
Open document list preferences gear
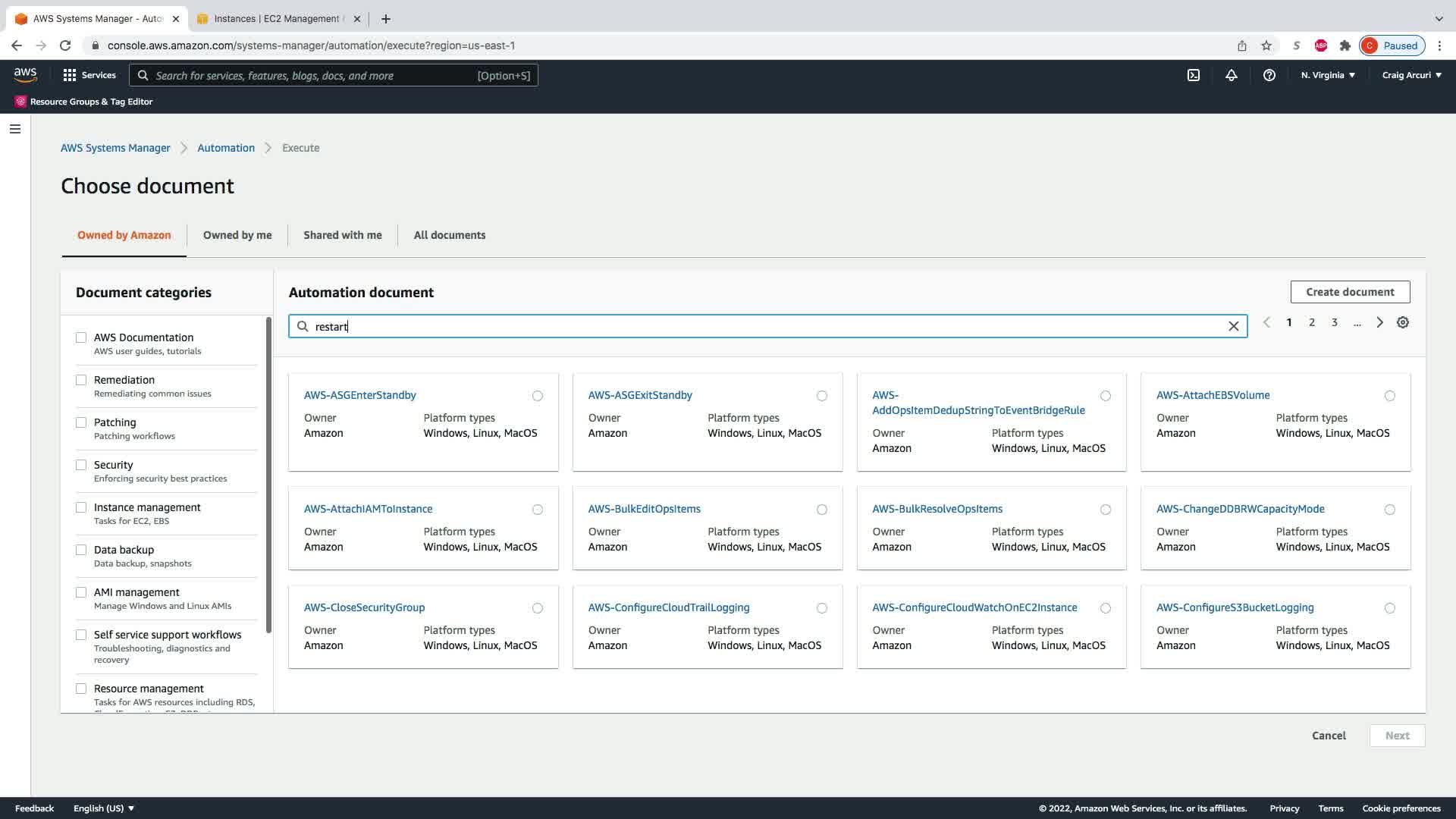1402,322
